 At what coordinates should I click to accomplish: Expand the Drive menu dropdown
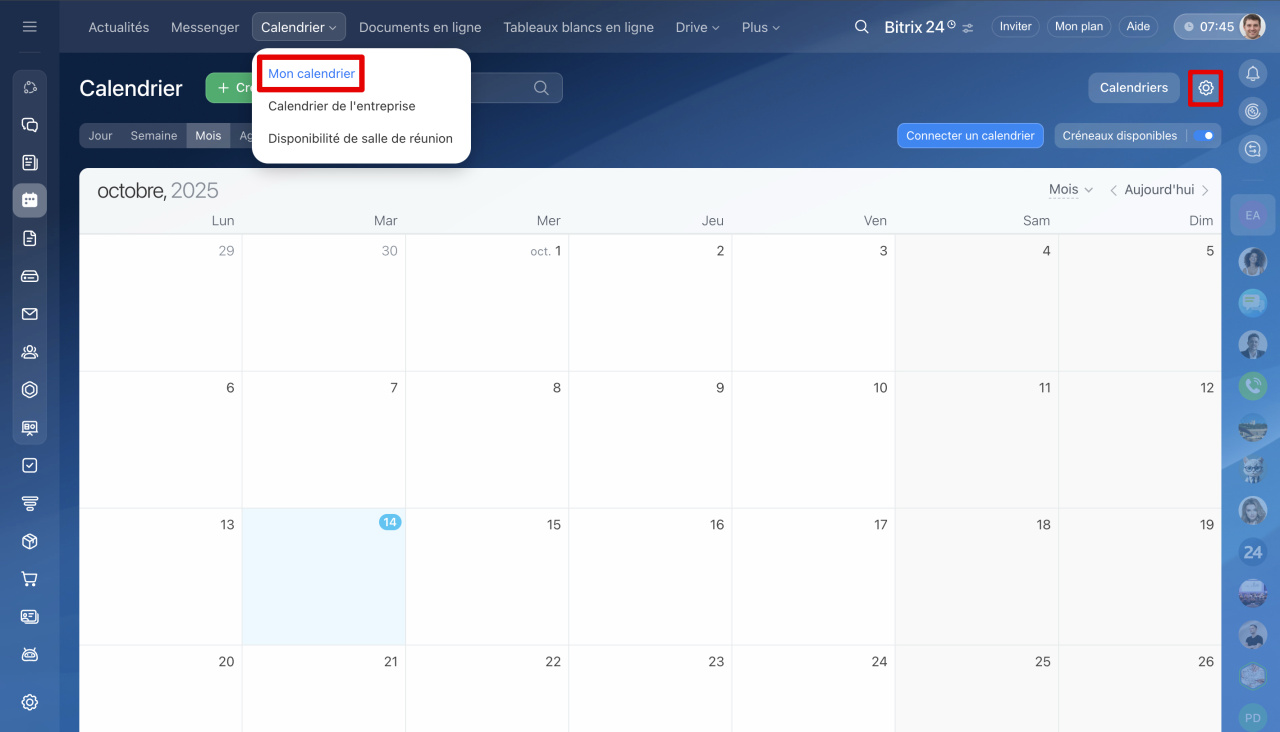click(x=697, y=27)
